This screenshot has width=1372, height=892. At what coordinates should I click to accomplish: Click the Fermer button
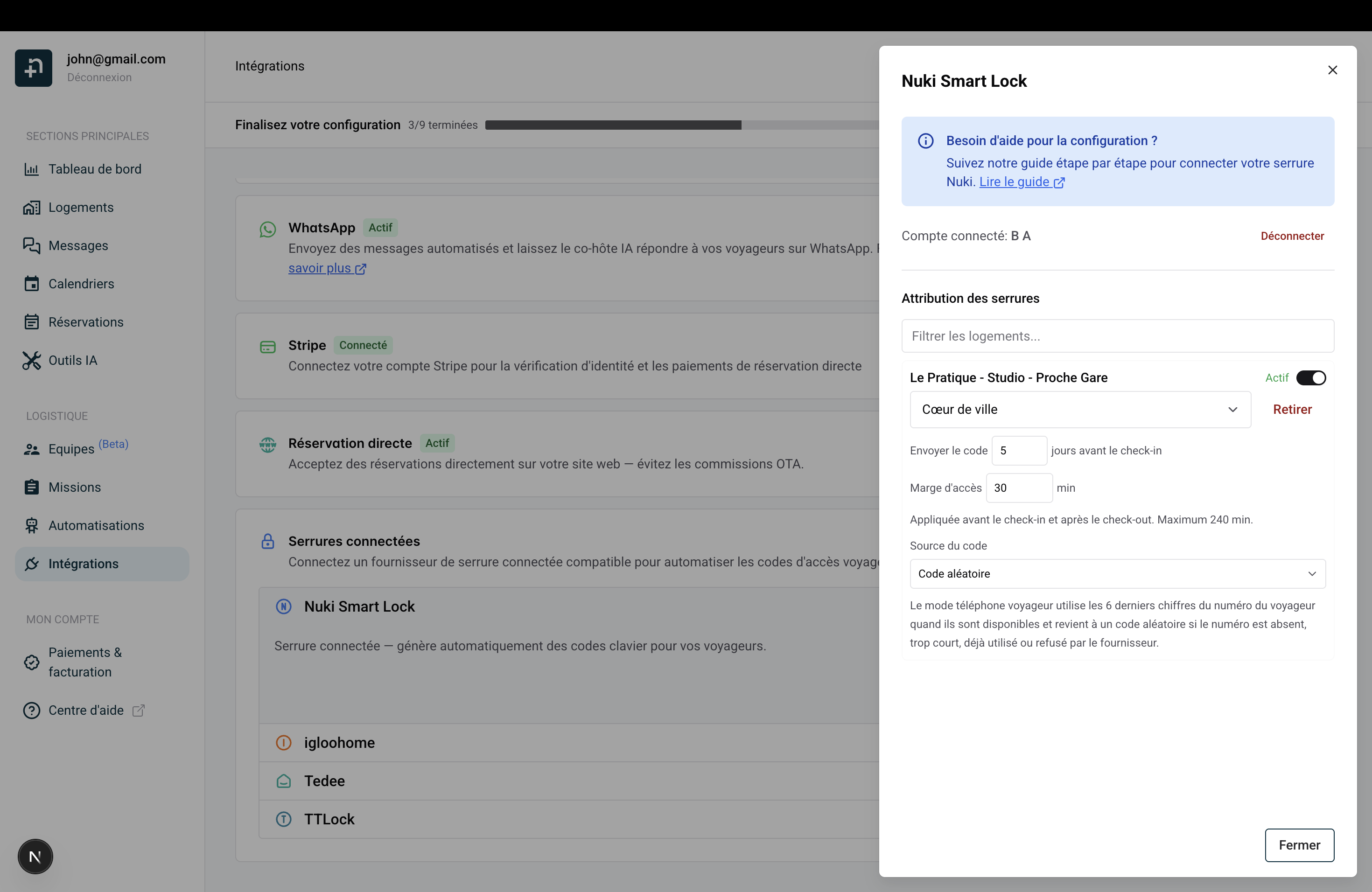[x=1299, y=845]
